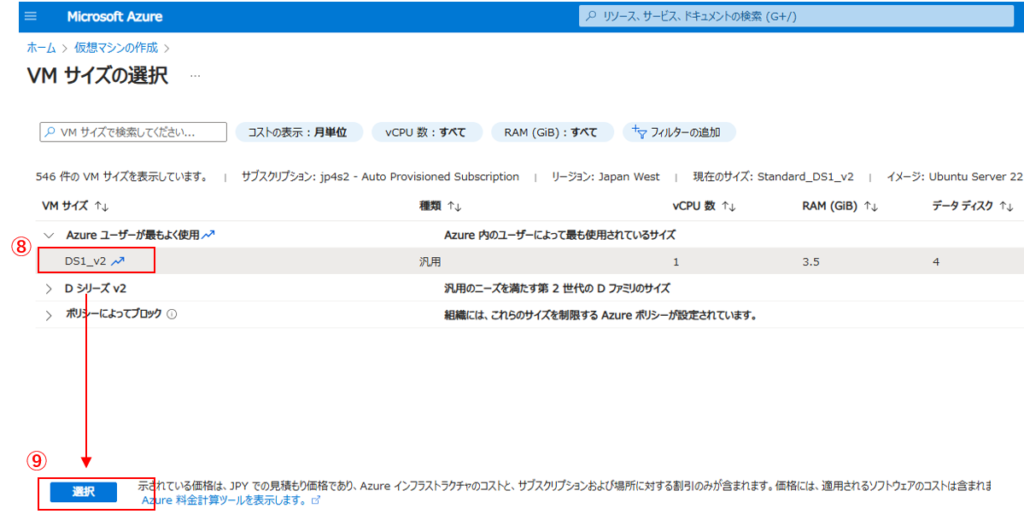The width and height of the screenshot is (1024, 520).
Task: Sort by 種類 column
Action: 440,206
